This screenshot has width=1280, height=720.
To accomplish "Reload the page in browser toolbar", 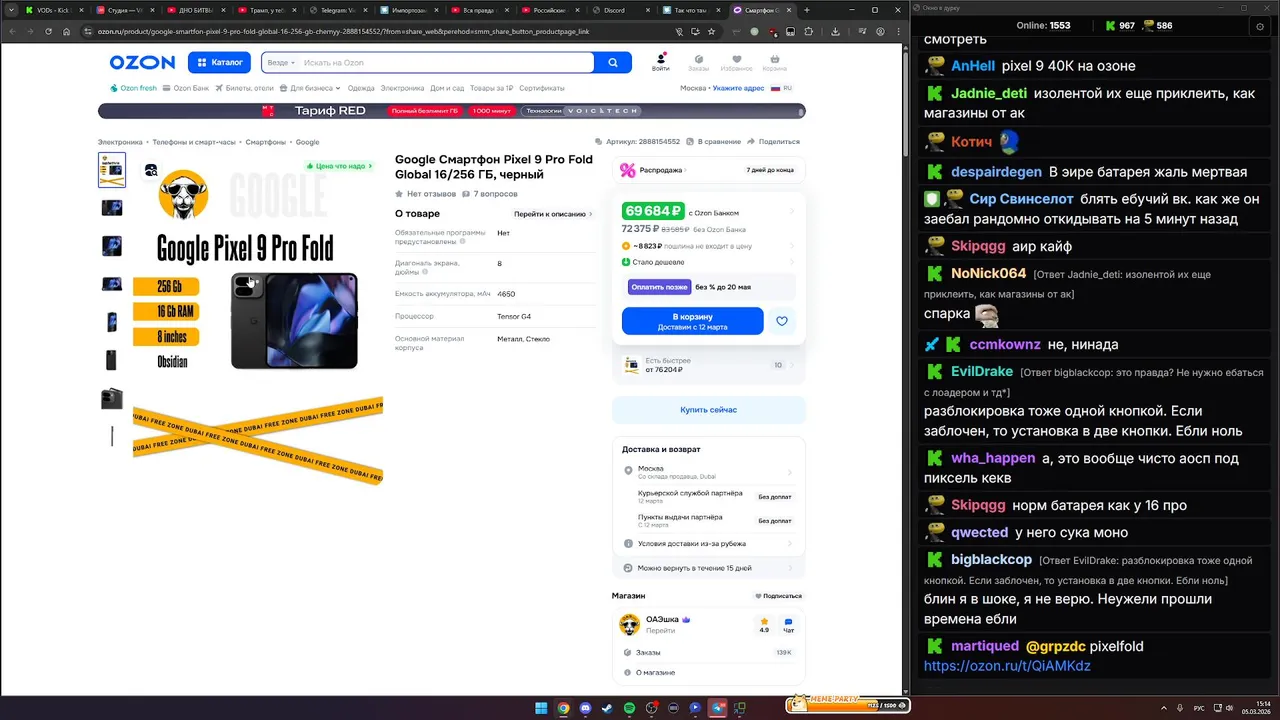I will pos(47,31).
